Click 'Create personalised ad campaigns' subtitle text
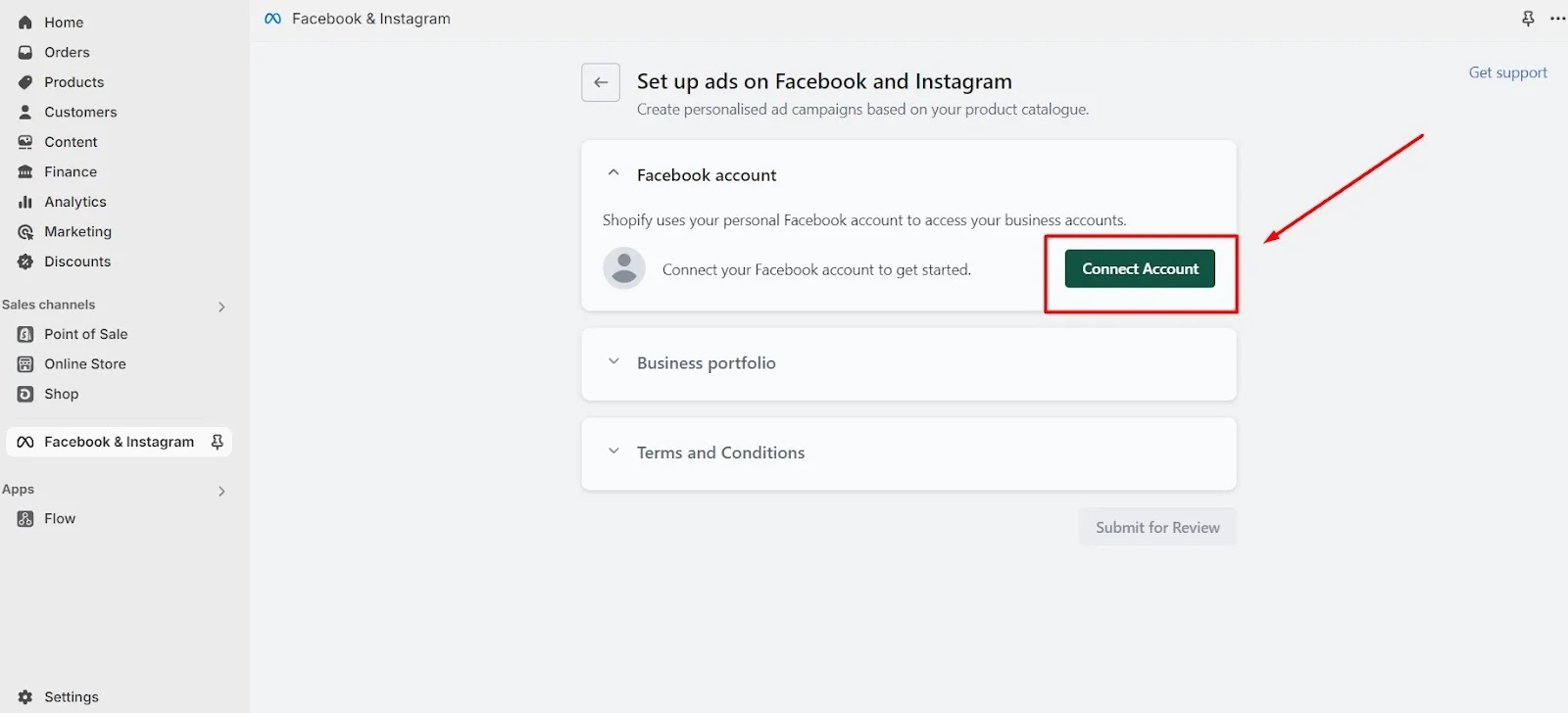The image size is (1568, 713). pos(862,110)
